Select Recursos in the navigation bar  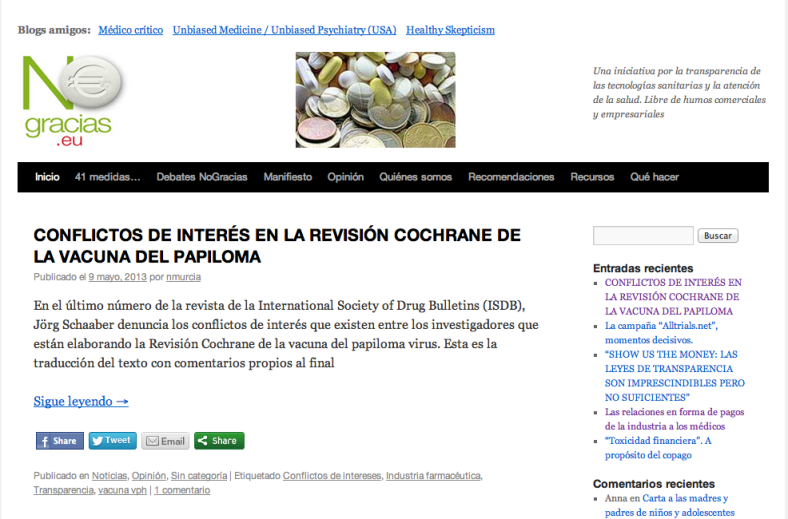click(592, 177)
